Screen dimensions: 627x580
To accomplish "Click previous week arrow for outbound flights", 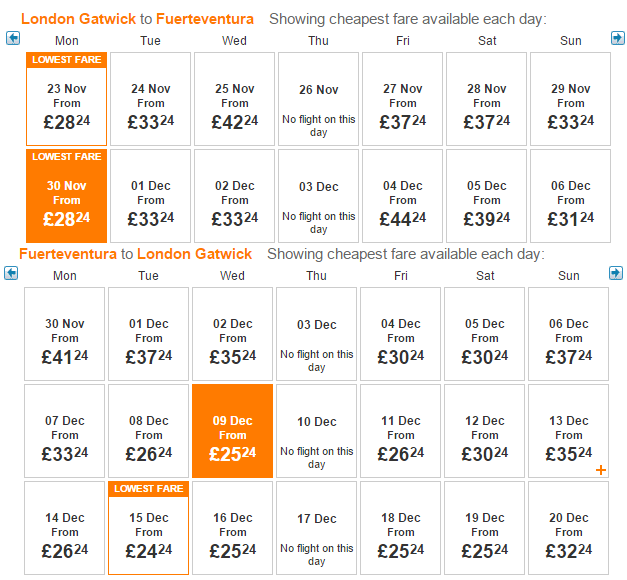I will click(x=13, y=38).
